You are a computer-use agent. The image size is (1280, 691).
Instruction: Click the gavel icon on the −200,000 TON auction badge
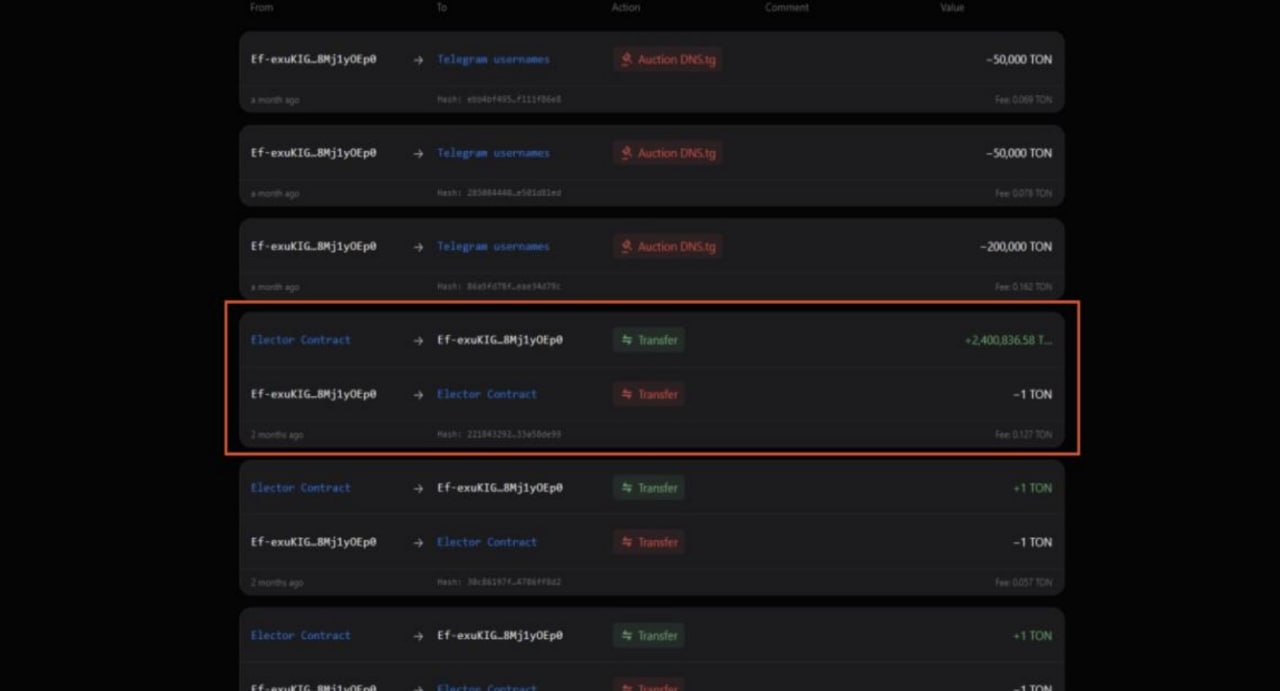627,247
